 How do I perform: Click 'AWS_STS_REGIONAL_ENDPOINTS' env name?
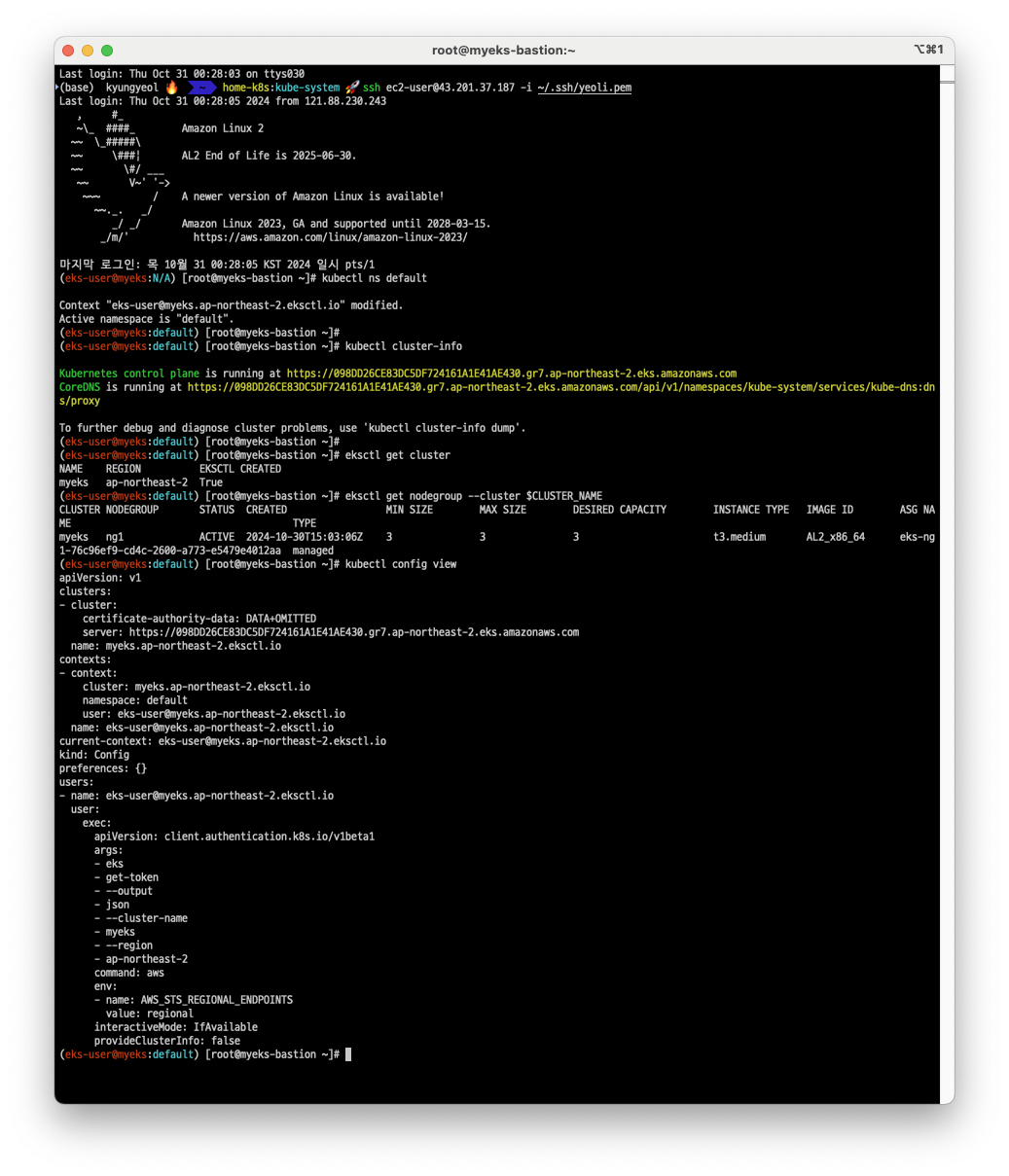pos(217,1000)
